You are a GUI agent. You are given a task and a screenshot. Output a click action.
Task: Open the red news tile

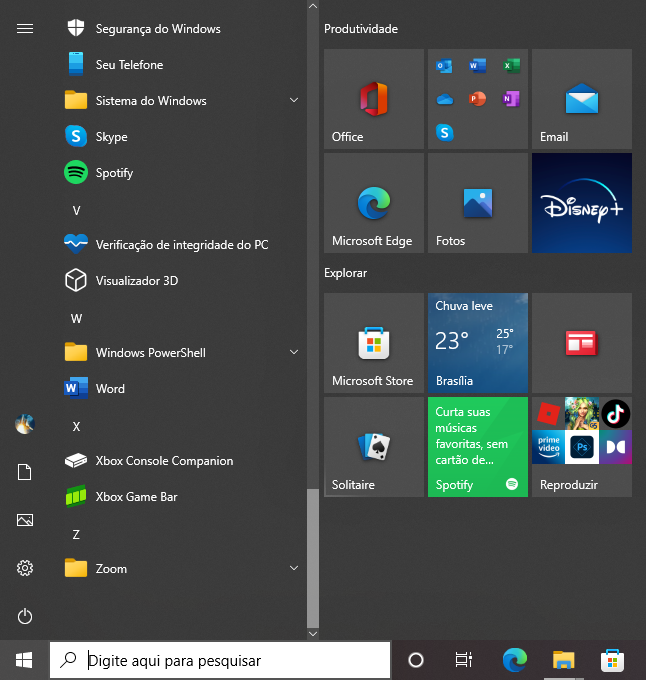[582, 343]
